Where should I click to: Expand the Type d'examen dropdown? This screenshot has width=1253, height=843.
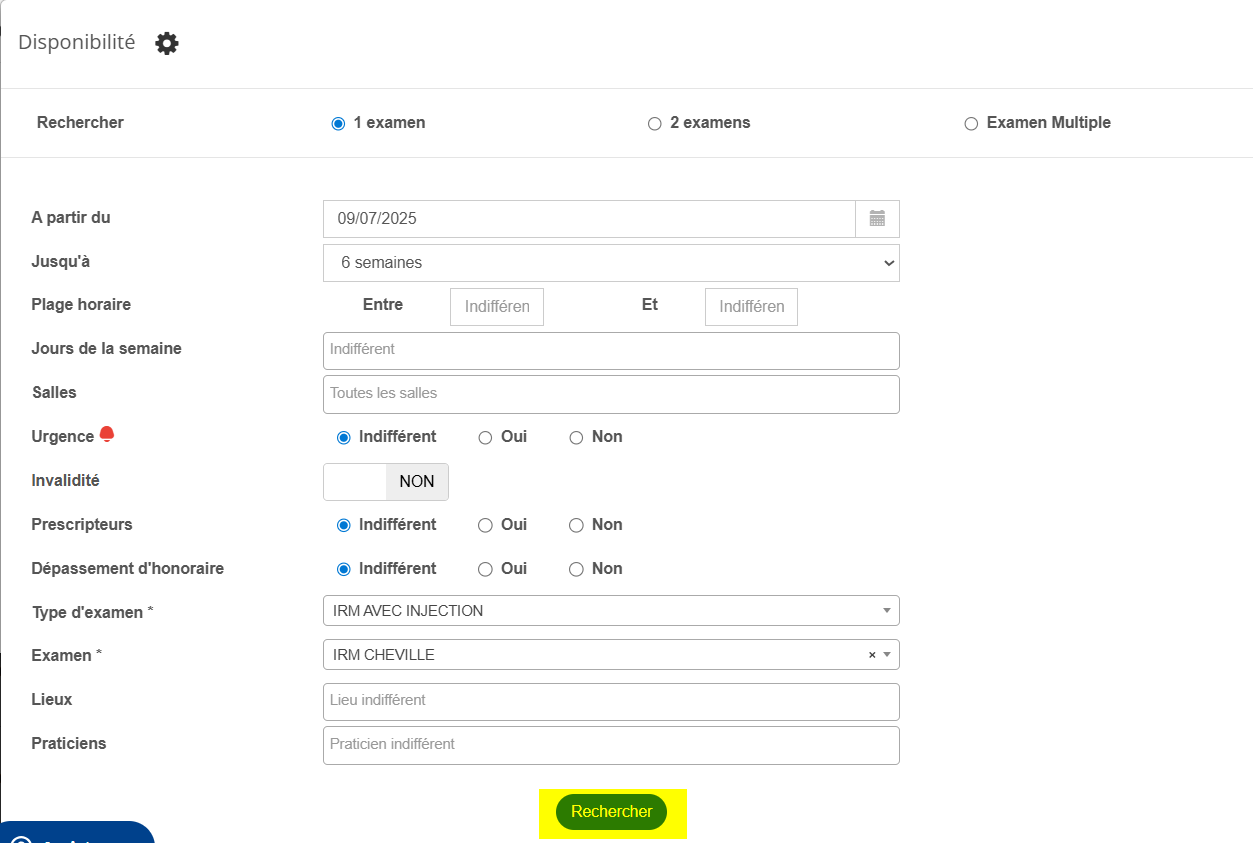click(611, 611)
